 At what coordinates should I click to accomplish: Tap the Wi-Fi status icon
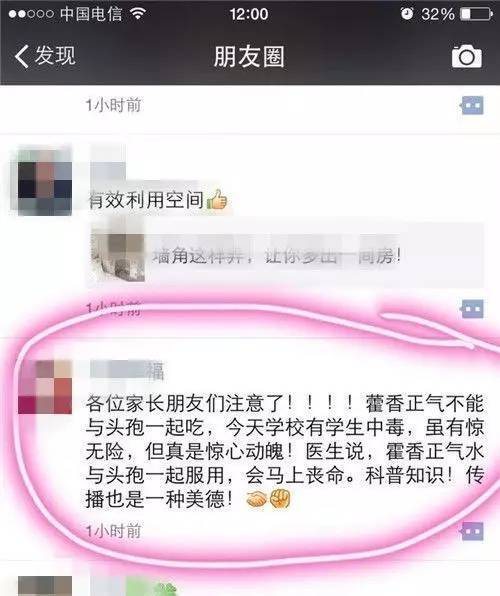[x=138, y=13]
